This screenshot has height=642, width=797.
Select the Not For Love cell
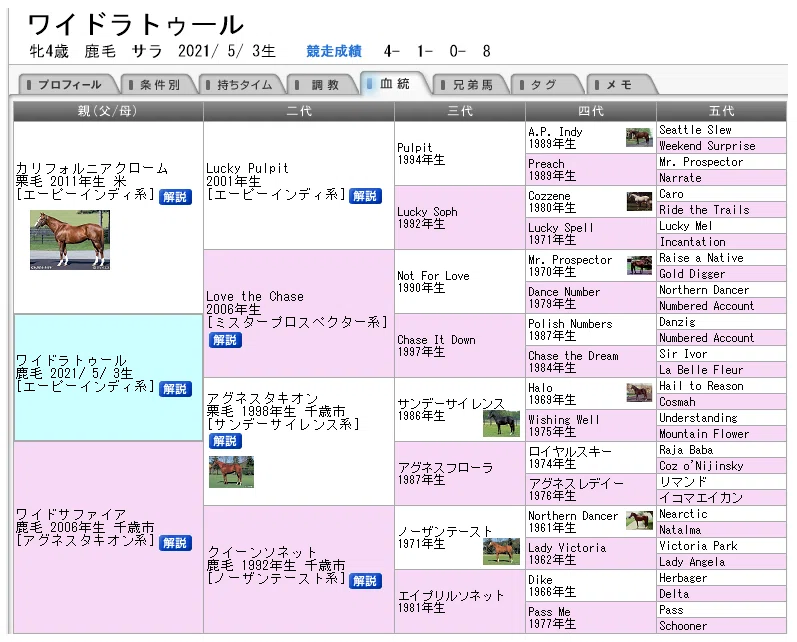click(x=460, y=282)
